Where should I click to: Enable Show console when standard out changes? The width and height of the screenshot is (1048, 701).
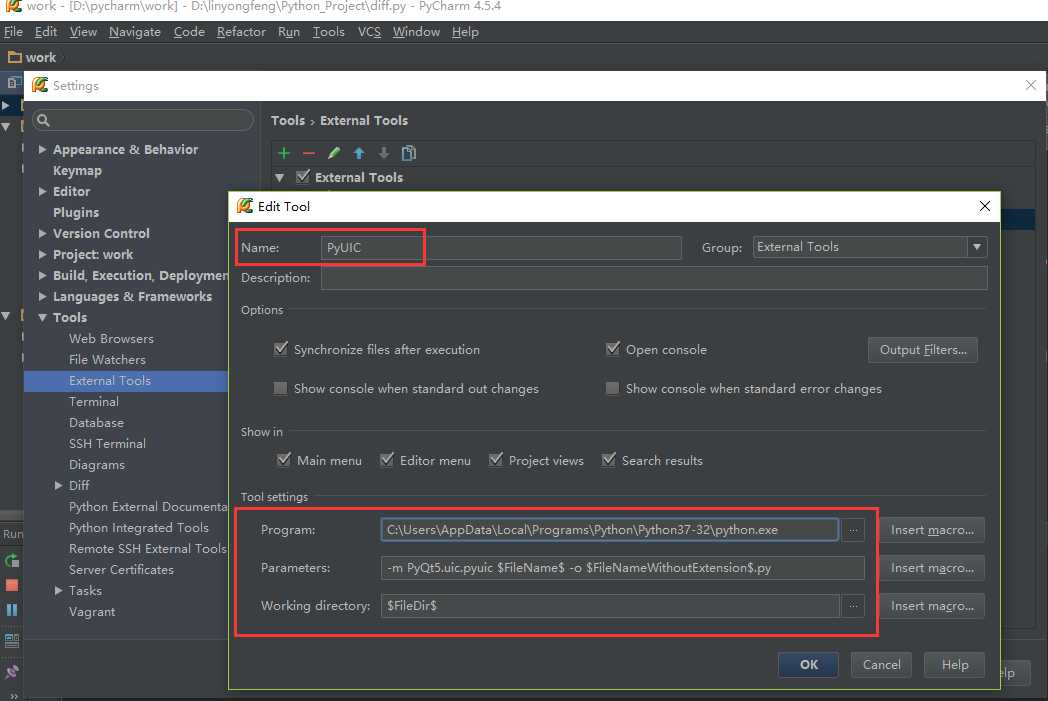[x=281, y=388]
